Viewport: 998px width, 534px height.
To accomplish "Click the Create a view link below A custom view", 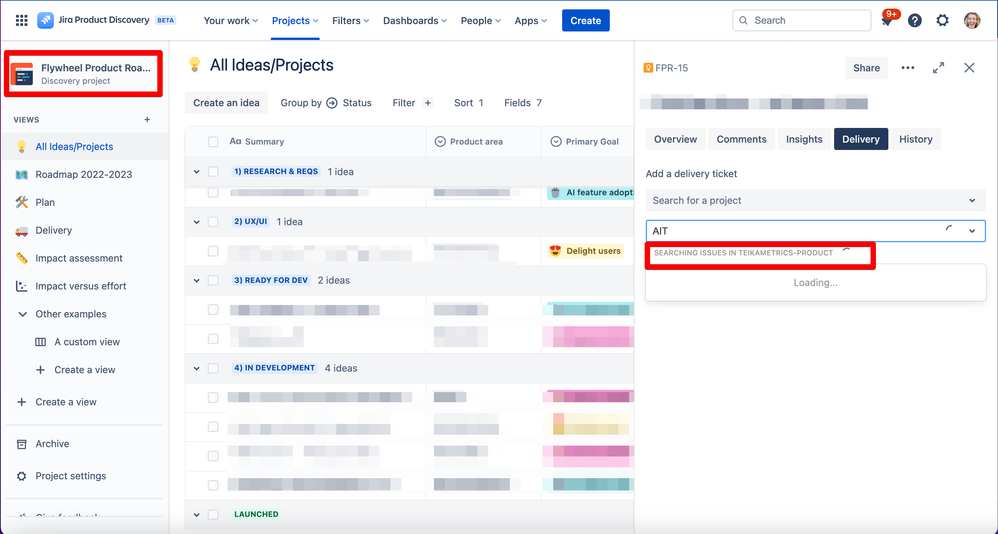I will pyautogui.click(x=85, y=370).
